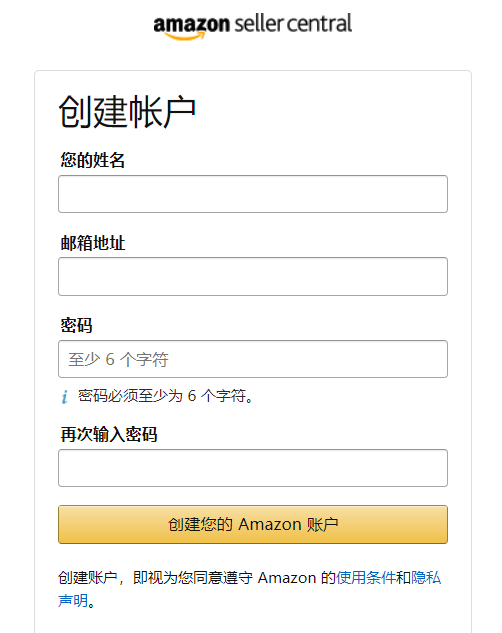Click the 创建帐户 page heading
The image size is (502, 633).
(127, 112)
